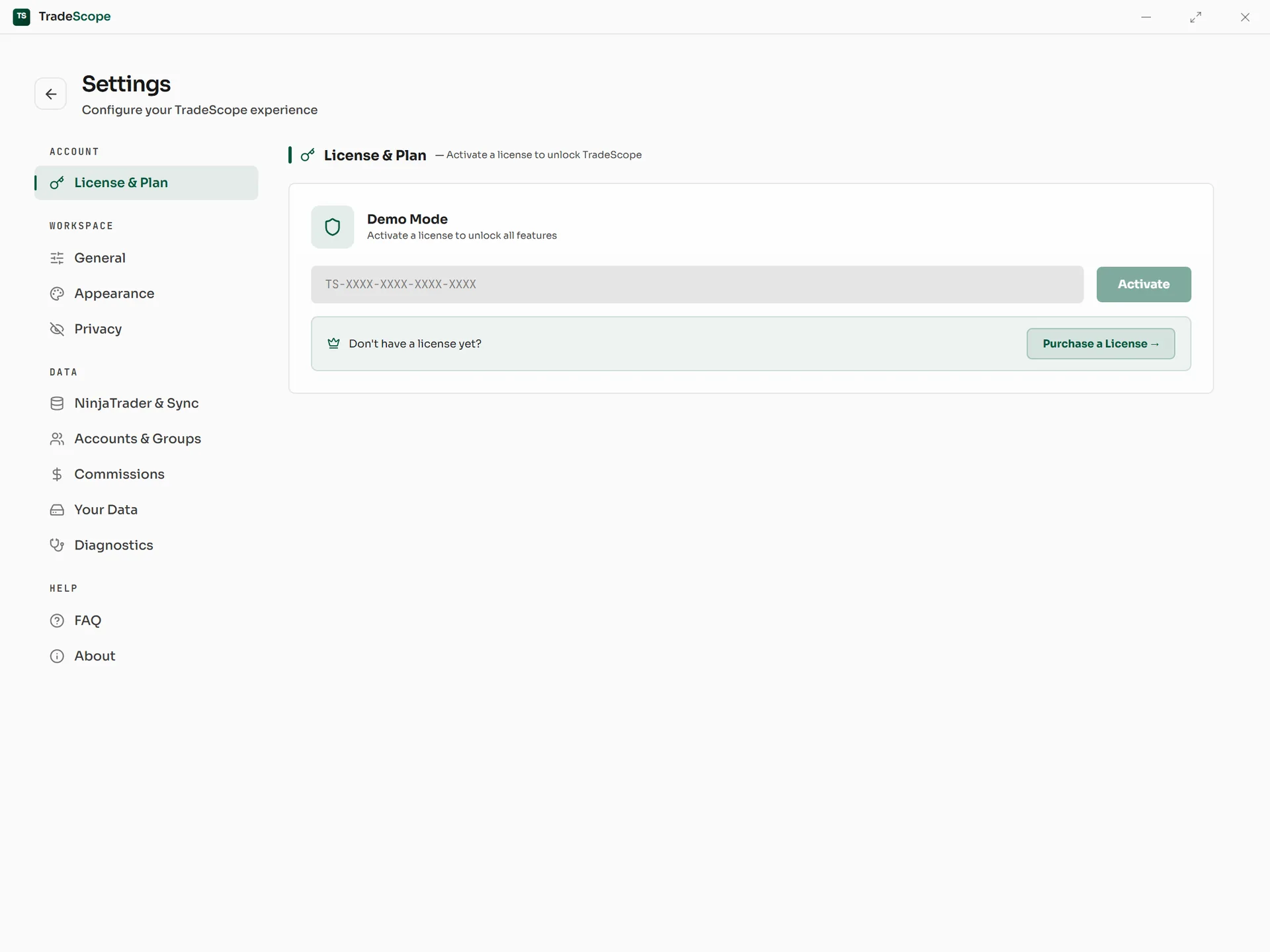Image resolution: width=1270 pixels, height=952 pixels.
Task: Select NinjaTrader & Sync in sidebar
Action: coord(146,403)
